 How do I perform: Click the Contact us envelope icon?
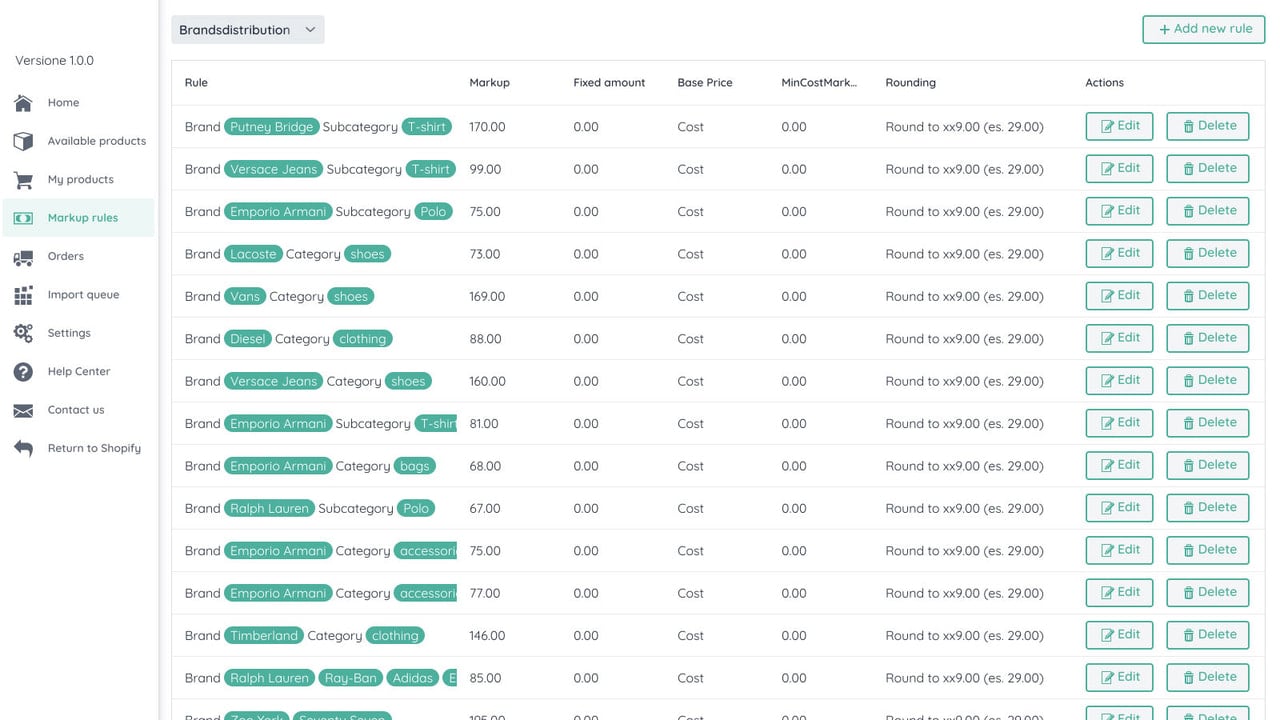click(23, 410)
